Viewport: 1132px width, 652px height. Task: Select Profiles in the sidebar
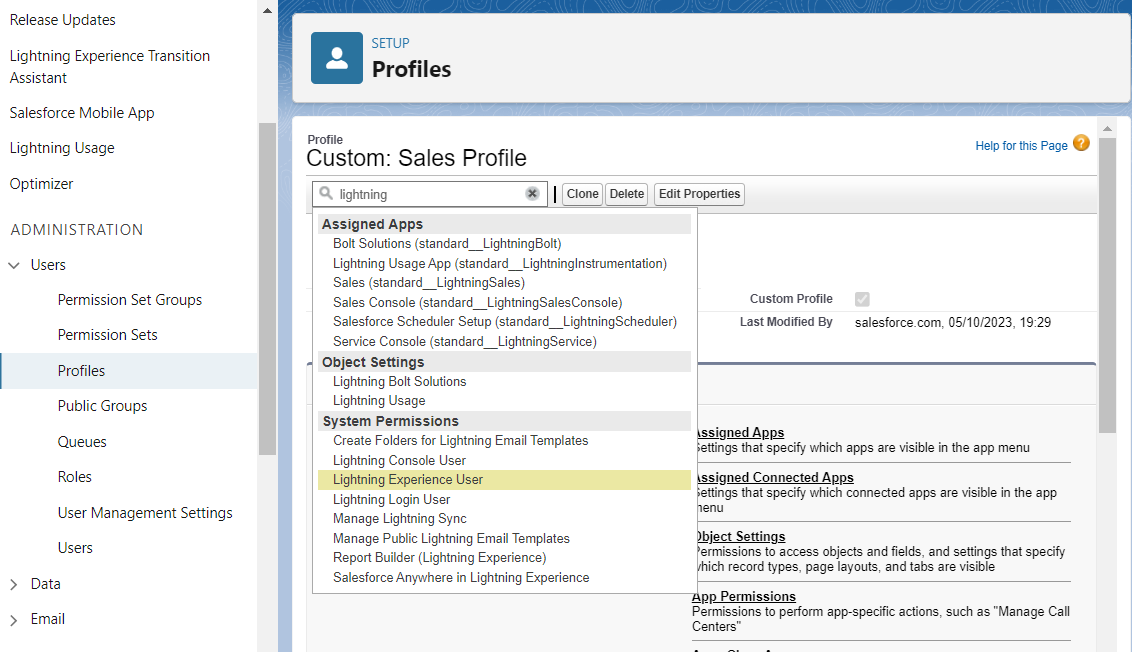(129, 371)
